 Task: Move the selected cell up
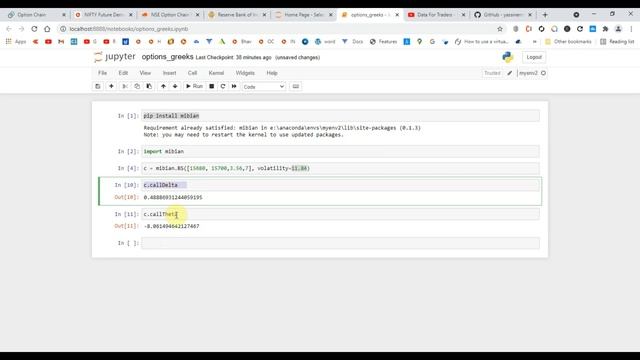tap(163, 87)
